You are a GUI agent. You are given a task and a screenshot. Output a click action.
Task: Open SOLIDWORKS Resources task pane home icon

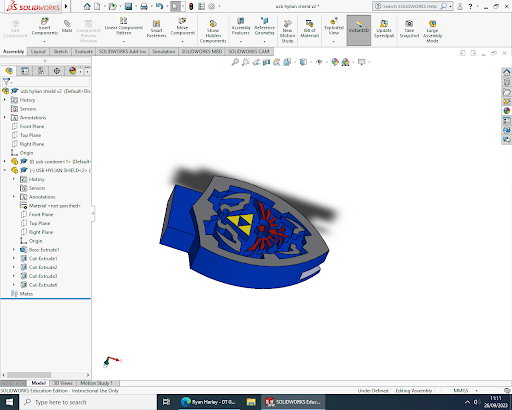coord(507,72)
